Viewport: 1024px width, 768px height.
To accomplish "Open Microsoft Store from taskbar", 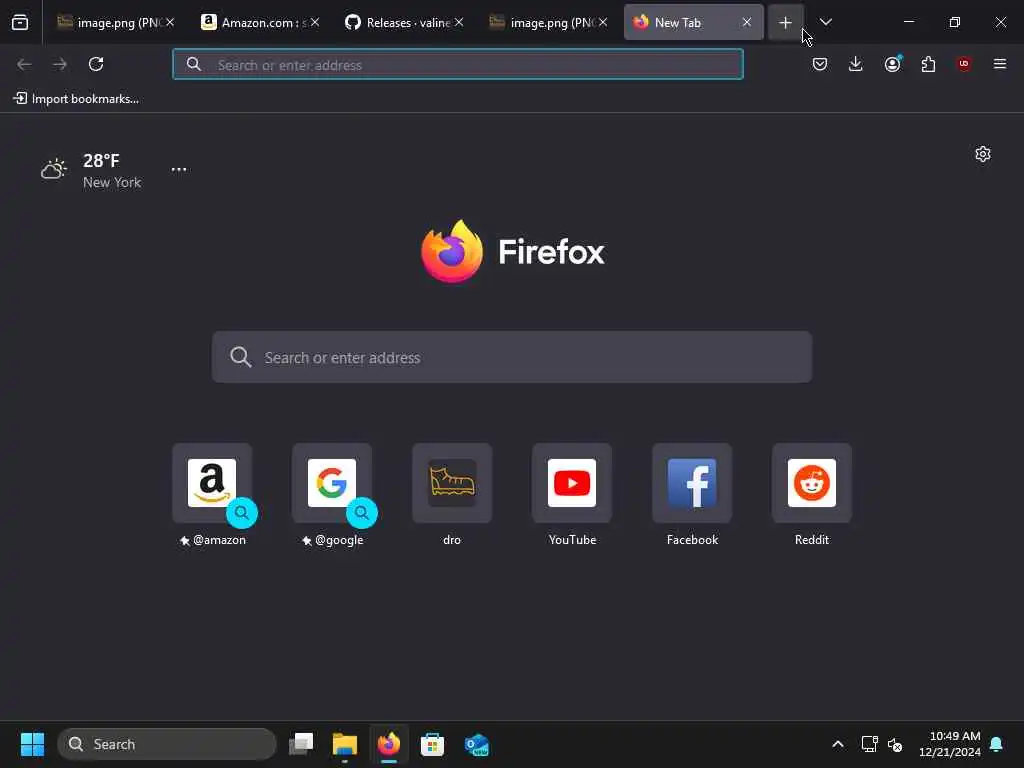I will 432,744.
